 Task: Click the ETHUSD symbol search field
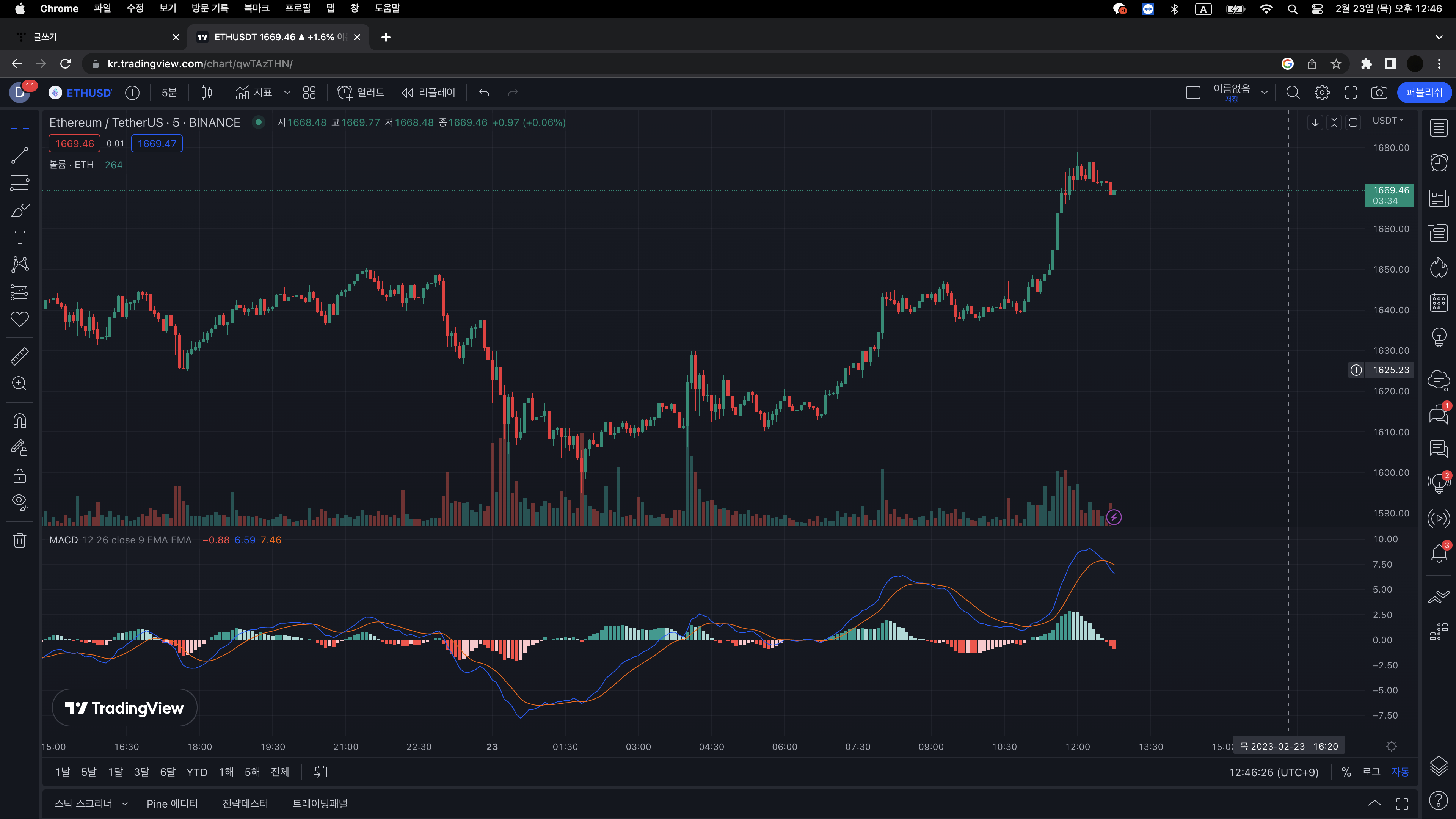tap(88, 93)
